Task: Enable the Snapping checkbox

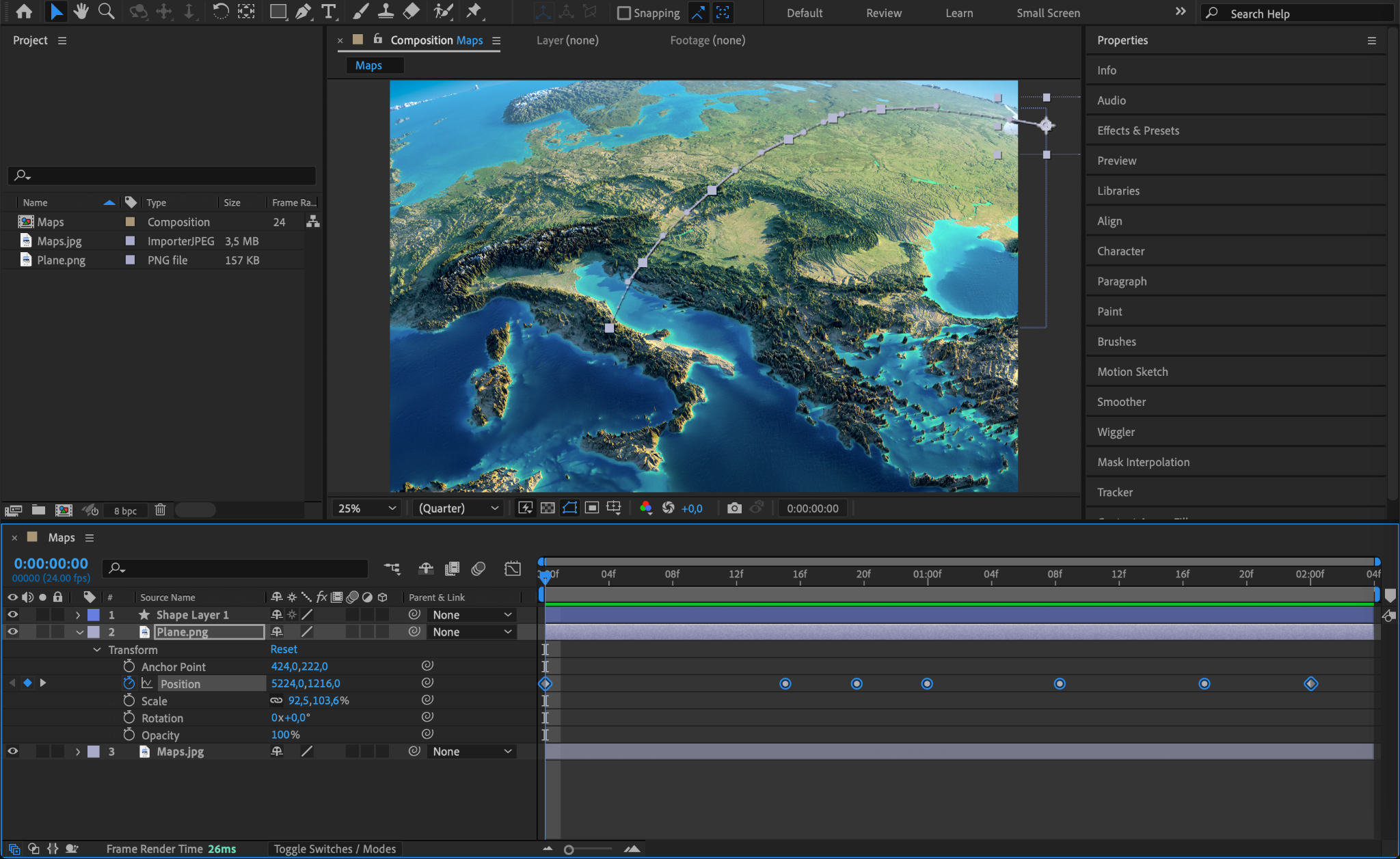Action: (x=623, y=13)
